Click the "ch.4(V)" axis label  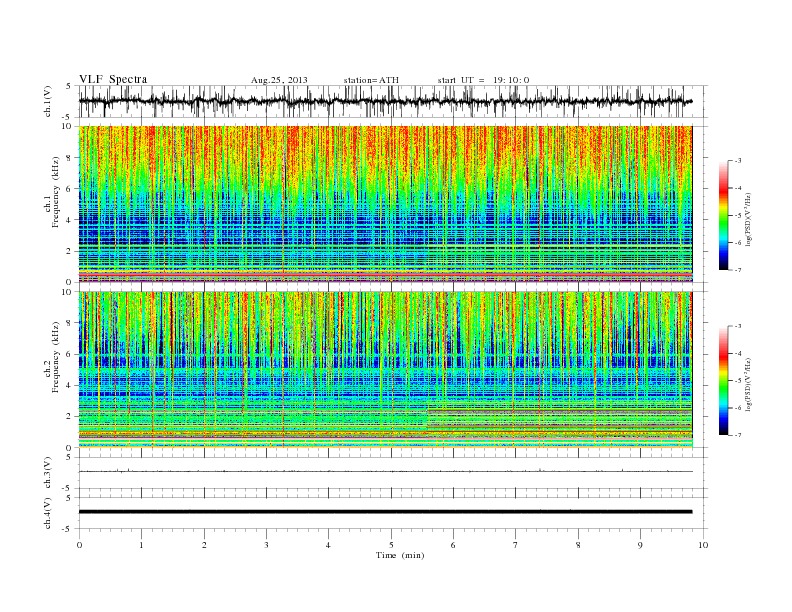[48, 513]
